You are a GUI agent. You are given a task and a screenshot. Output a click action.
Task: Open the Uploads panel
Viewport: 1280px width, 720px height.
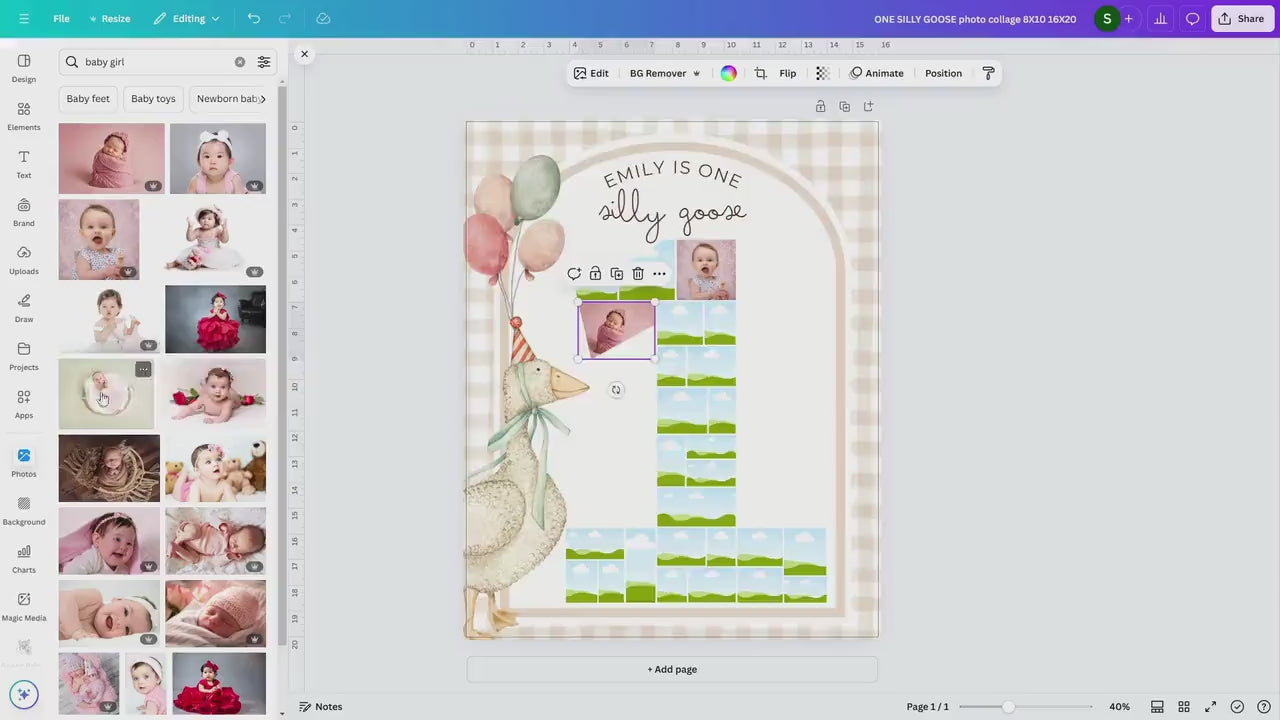tap(24, 259)
